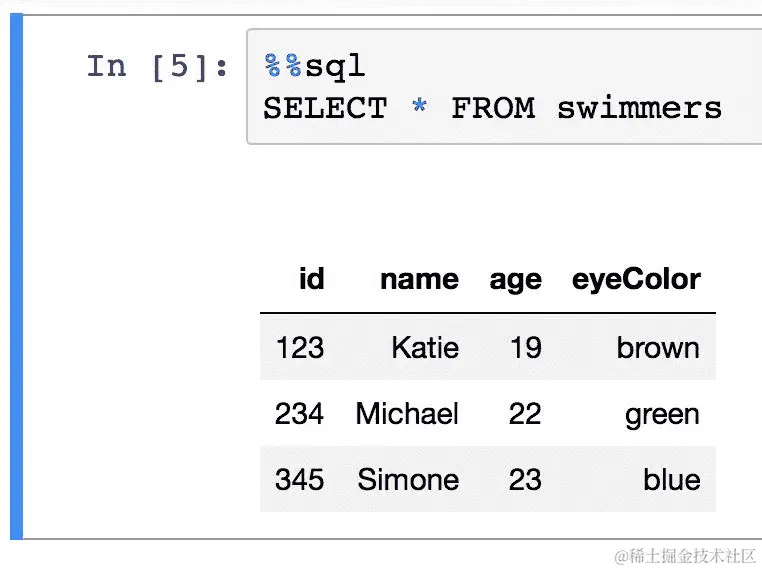The width and height of the screenshot is (762, 571).
Task: Click the eyeColor column header
Action: [x=636, y=279]
